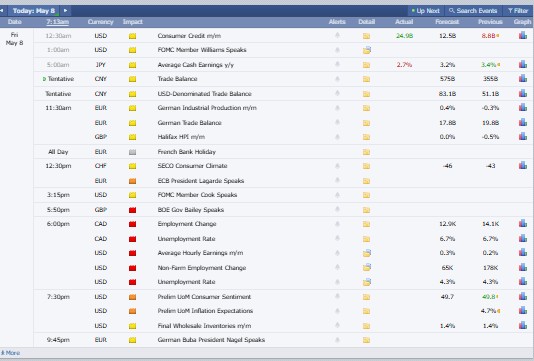Click the Detail column header

pos(366,22)
